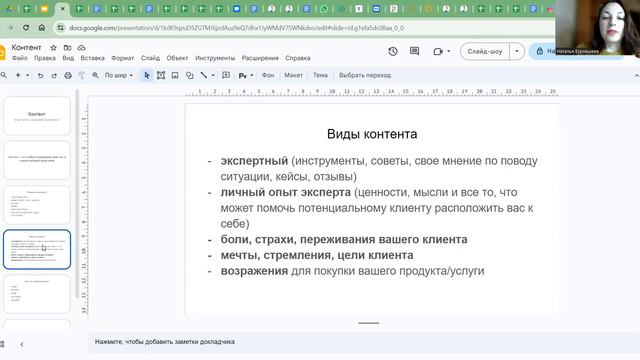
Task: Open the Расширения menu
Action: (260, 58)
